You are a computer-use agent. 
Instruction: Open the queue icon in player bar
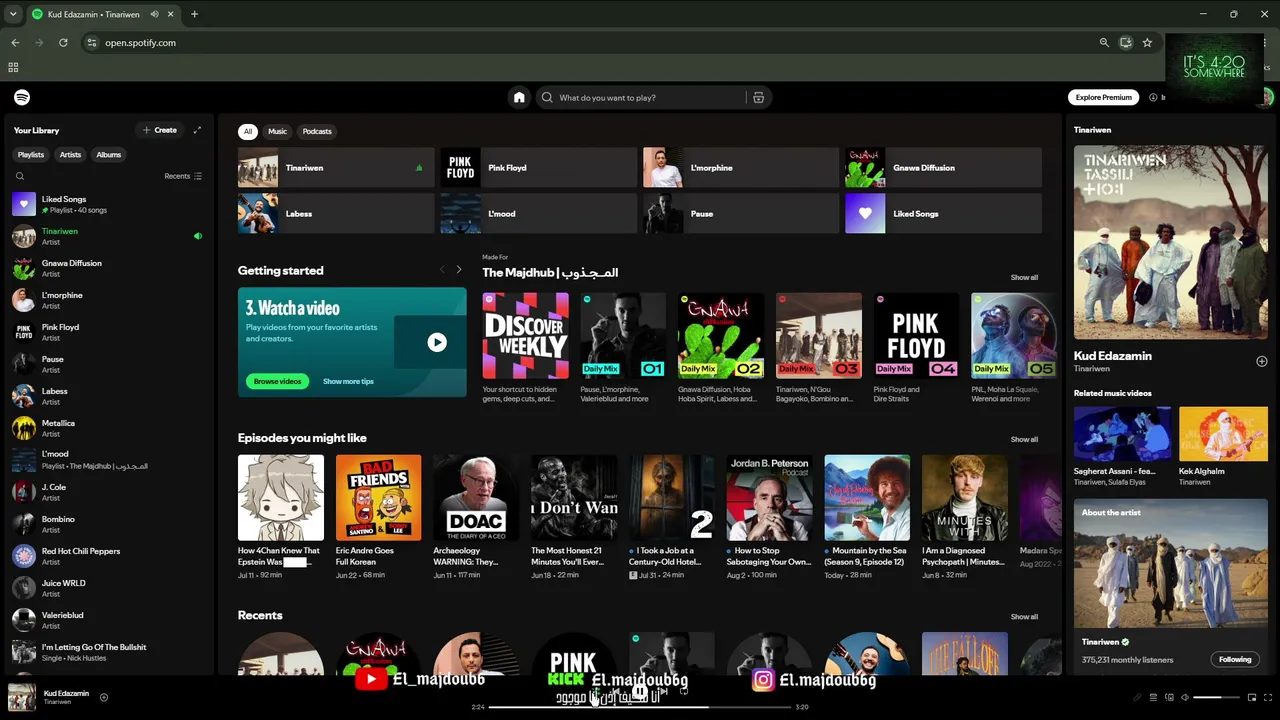[1153, 697]
